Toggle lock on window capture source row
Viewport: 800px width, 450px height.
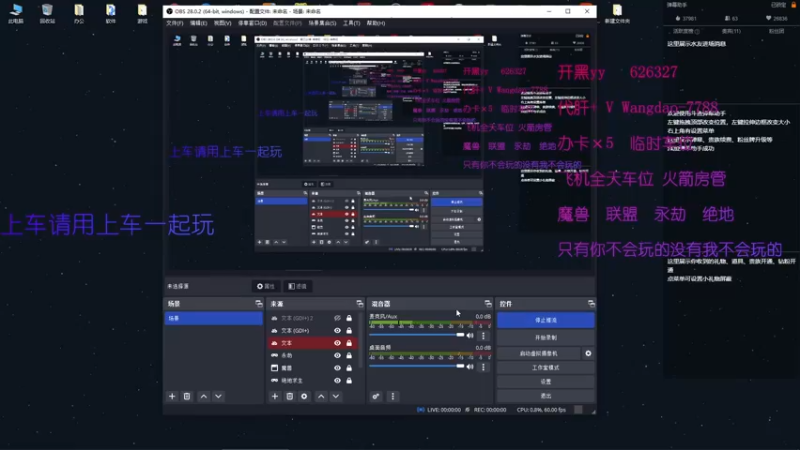pyautogui.click(x=349, y=368)
